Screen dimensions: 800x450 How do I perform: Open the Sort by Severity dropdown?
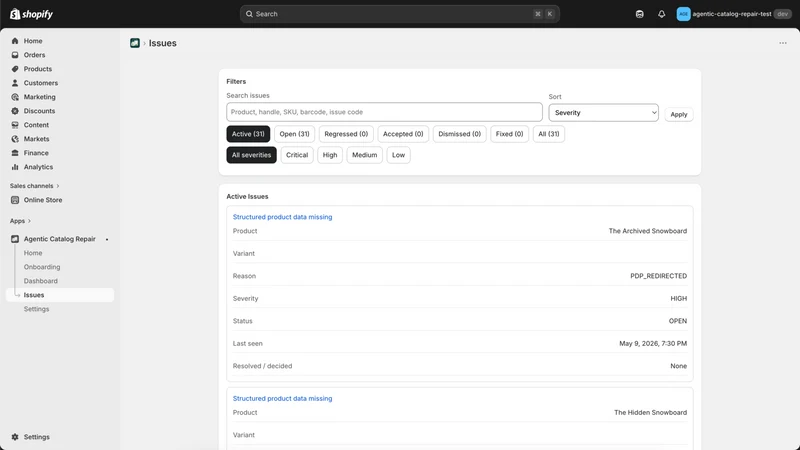tap(603, 113)
